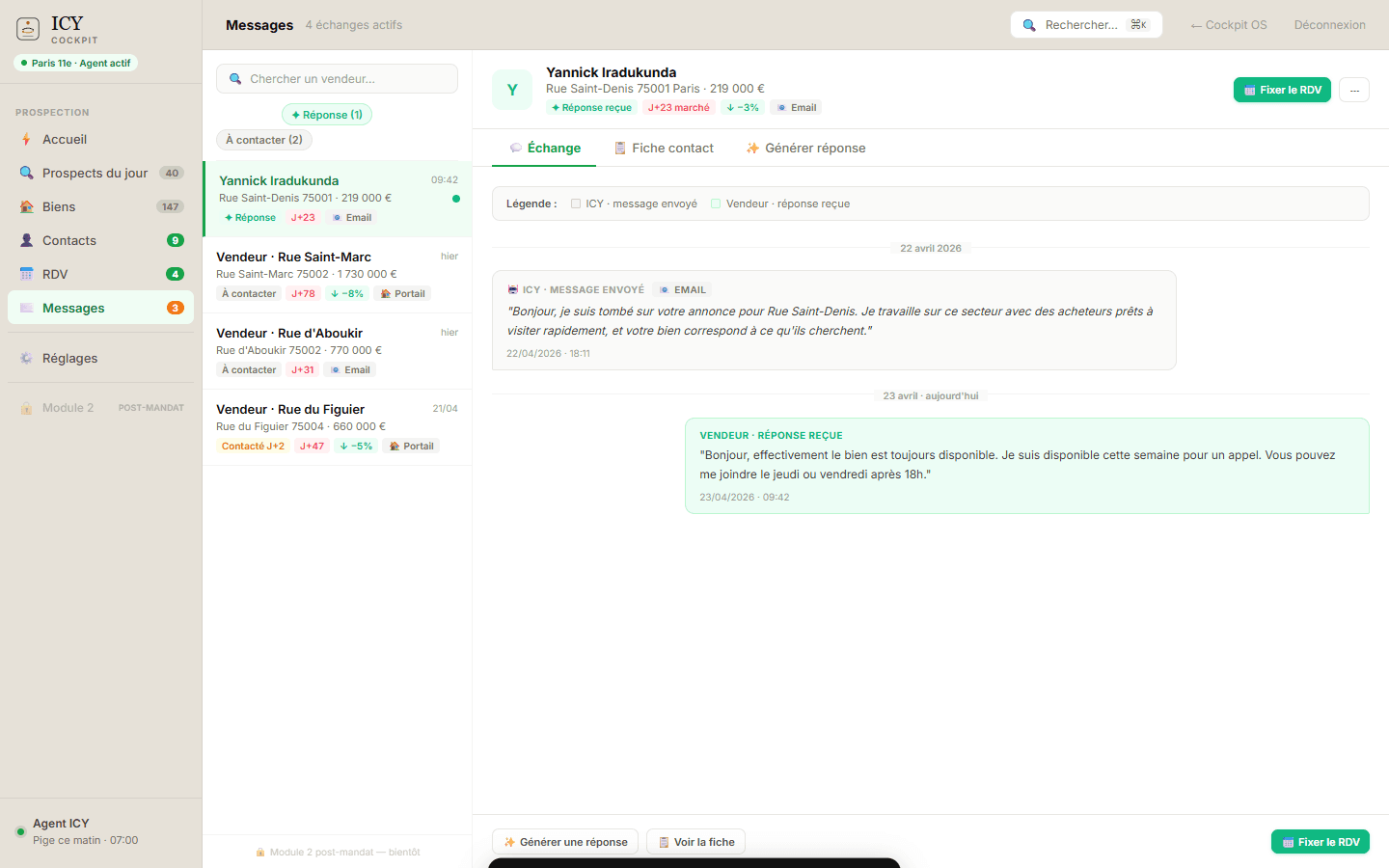The image size is (1389, 868).
Task: Click the ICY message envoyé legend box
Action: point(576,203)
